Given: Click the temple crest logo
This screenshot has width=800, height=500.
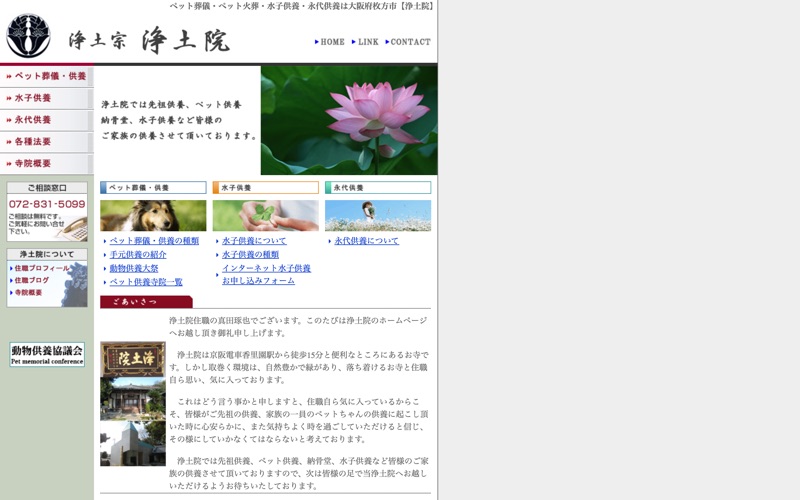Looking at the screenshot, I should tap(28, 36).
